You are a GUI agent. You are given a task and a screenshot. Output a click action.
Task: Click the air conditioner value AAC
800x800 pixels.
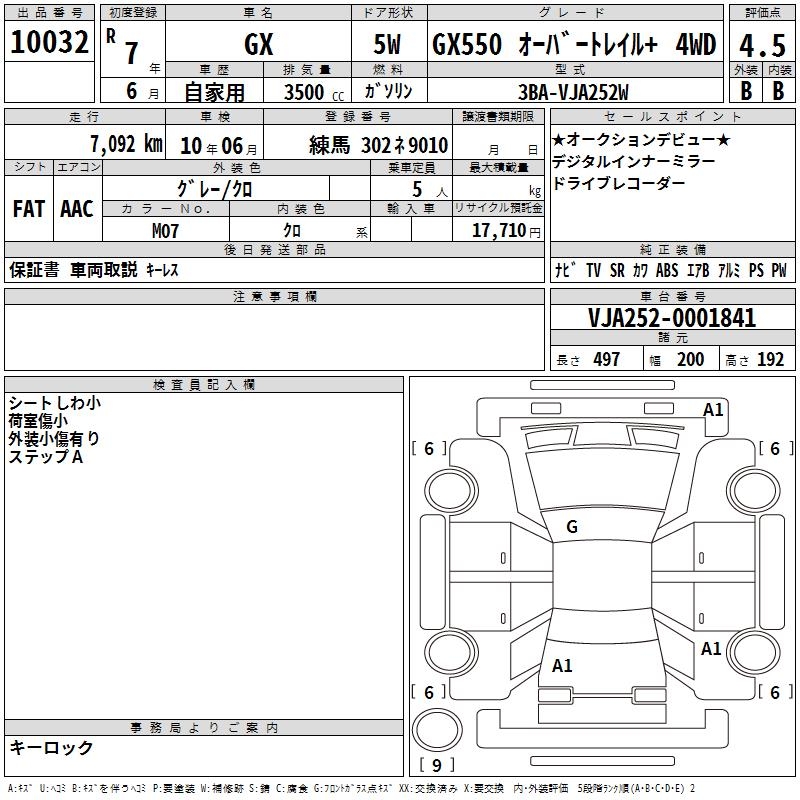(77, 209)
